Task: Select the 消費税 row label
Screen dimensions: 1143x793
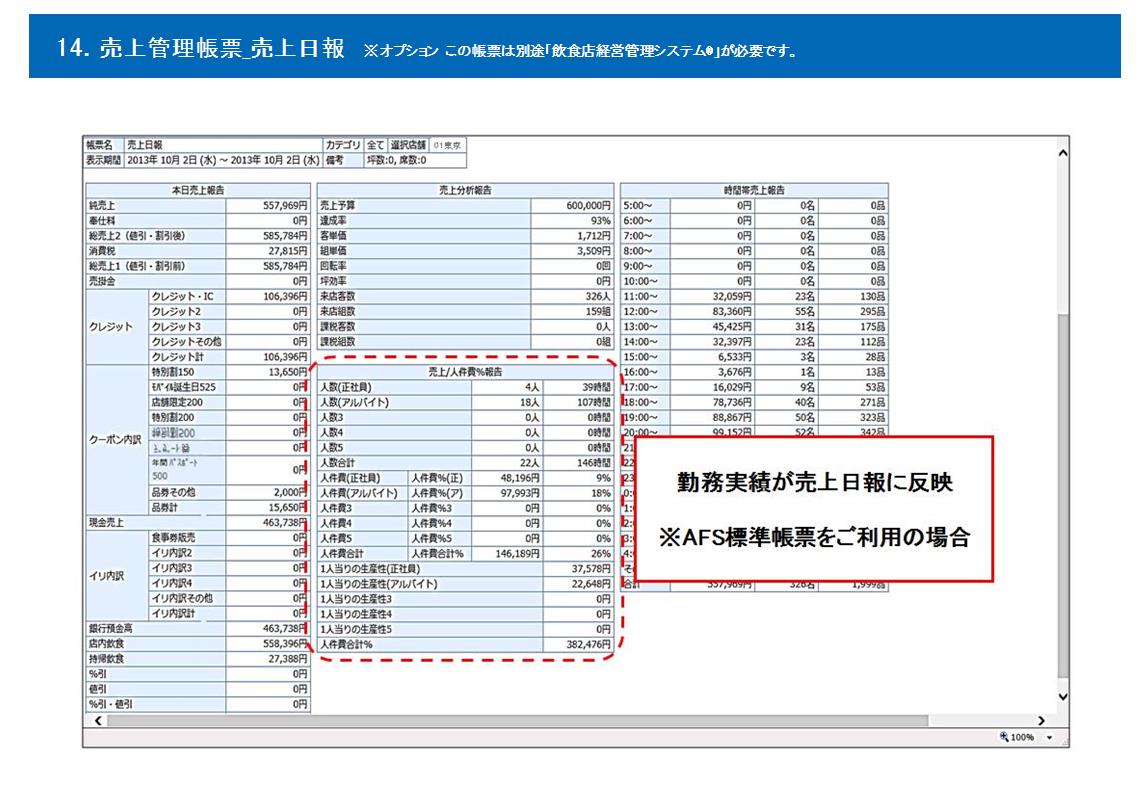Action: (156, 251)
